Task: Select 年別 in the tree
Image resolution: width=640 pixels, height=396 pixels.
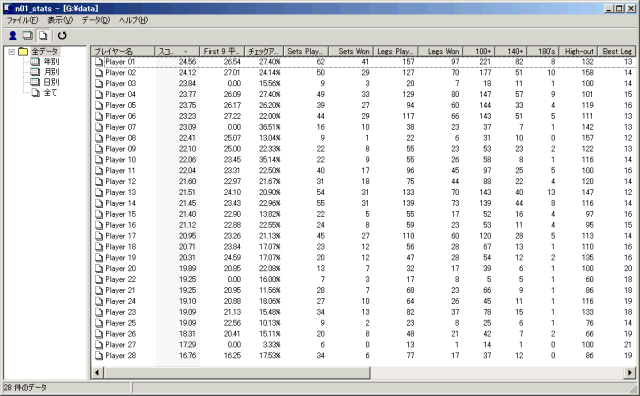Action: tap(51, 62)
